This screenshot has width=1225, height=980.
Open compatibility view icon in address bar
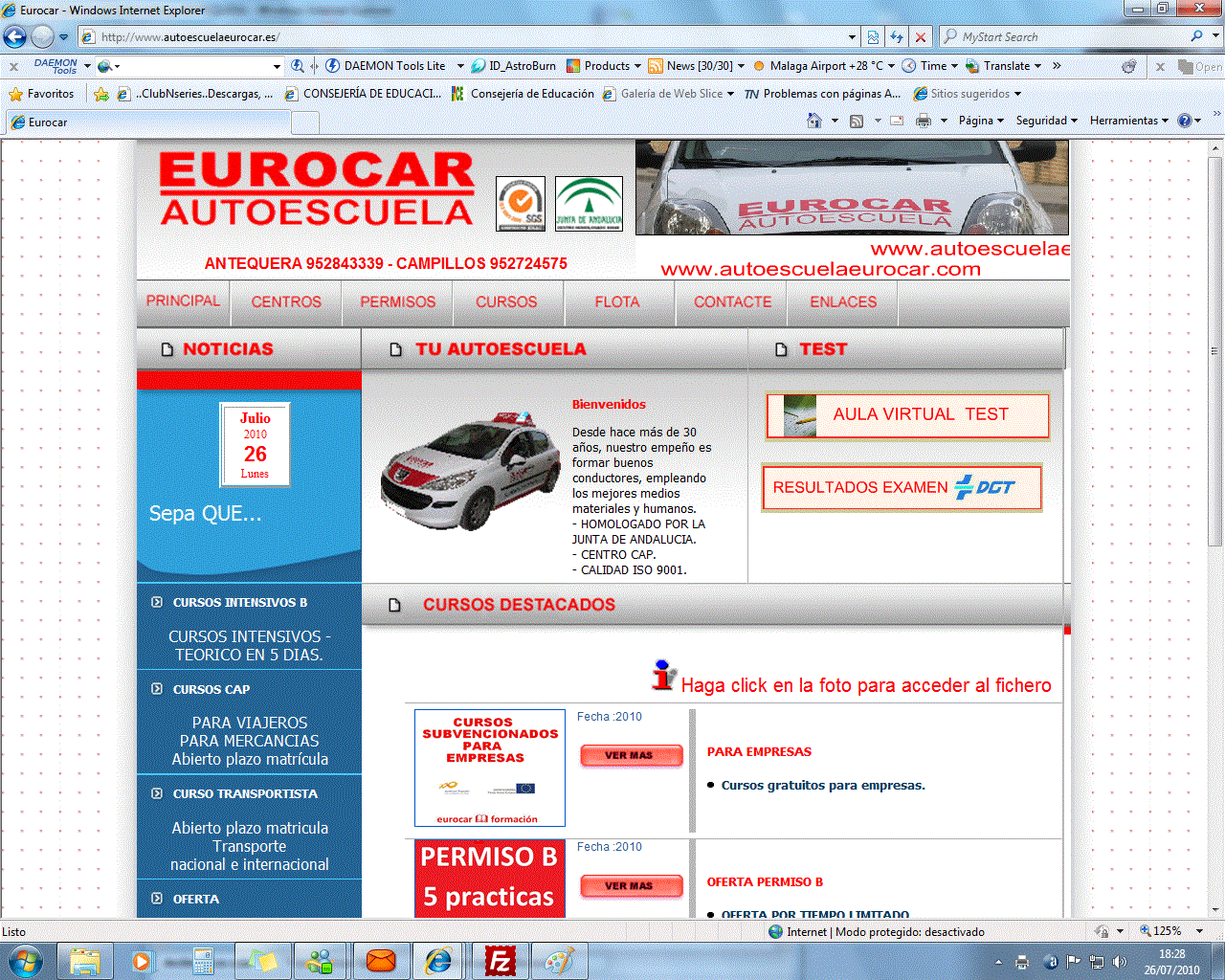click(x=873, y=37)
